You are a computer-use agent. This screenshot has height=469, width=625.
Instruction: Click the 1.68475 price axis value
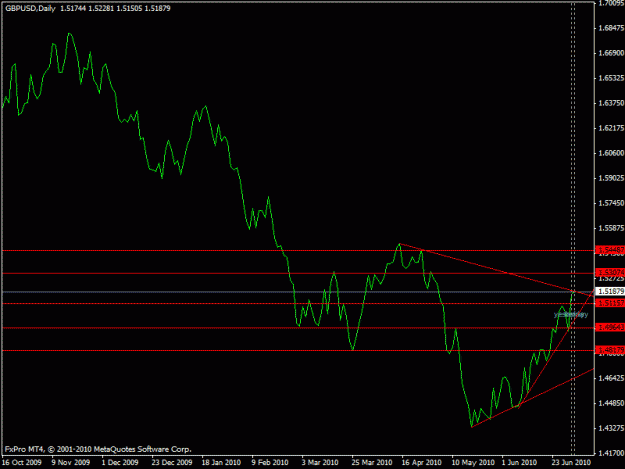[611, 28]
